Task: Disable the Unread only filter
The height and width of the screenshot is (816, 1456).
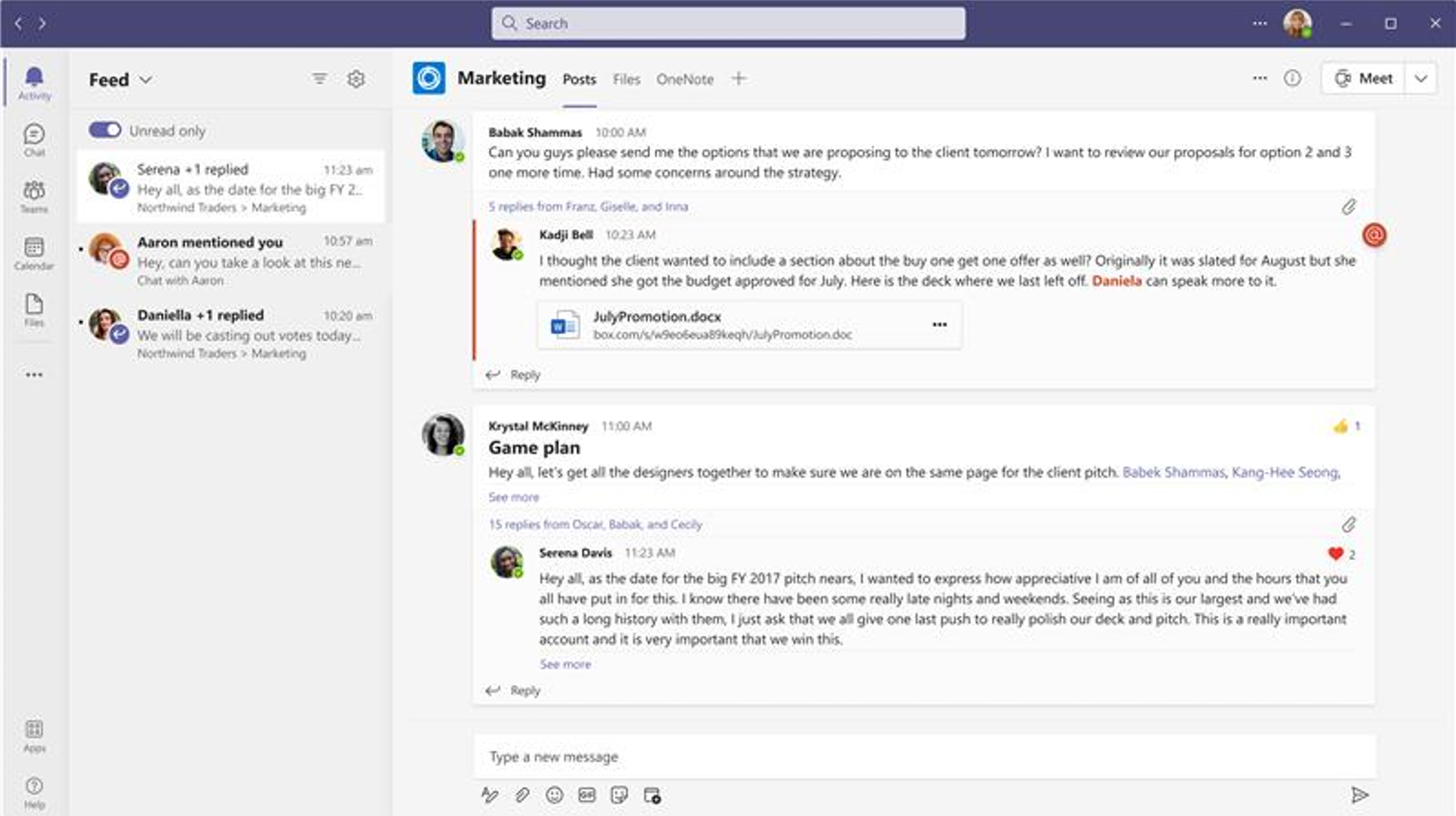Action: (x=107, y=130)
